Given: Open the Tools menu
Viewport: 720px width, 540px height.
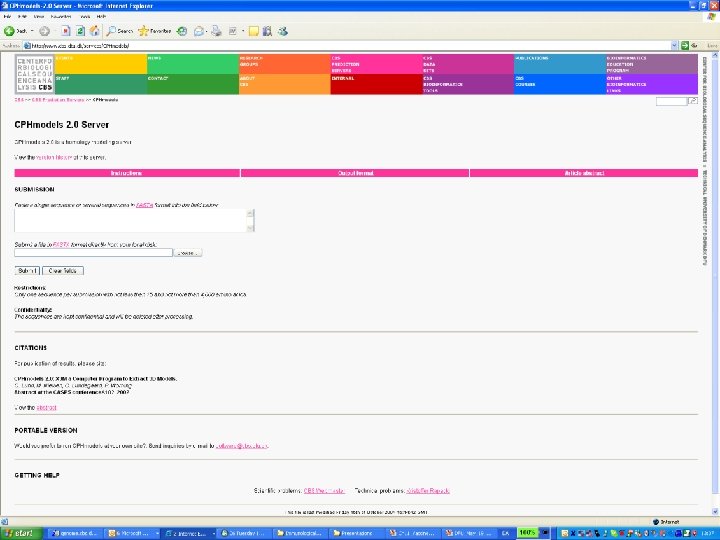Looking at the screenshot, I should (85, 17).
